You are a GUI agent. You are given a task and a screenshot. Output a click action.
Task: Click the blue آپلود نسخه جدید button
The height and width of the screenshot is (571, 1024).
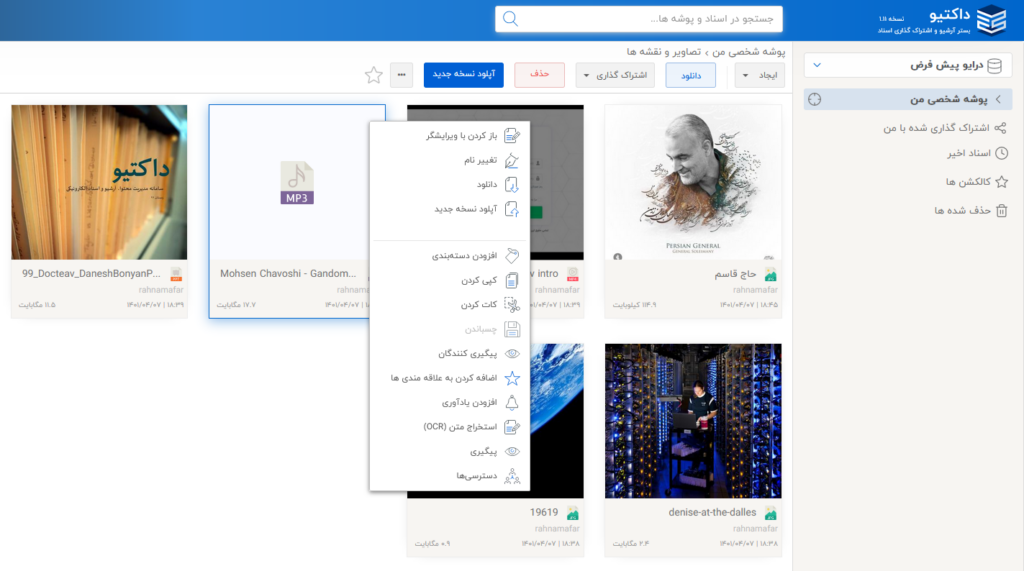click(464, 75)
